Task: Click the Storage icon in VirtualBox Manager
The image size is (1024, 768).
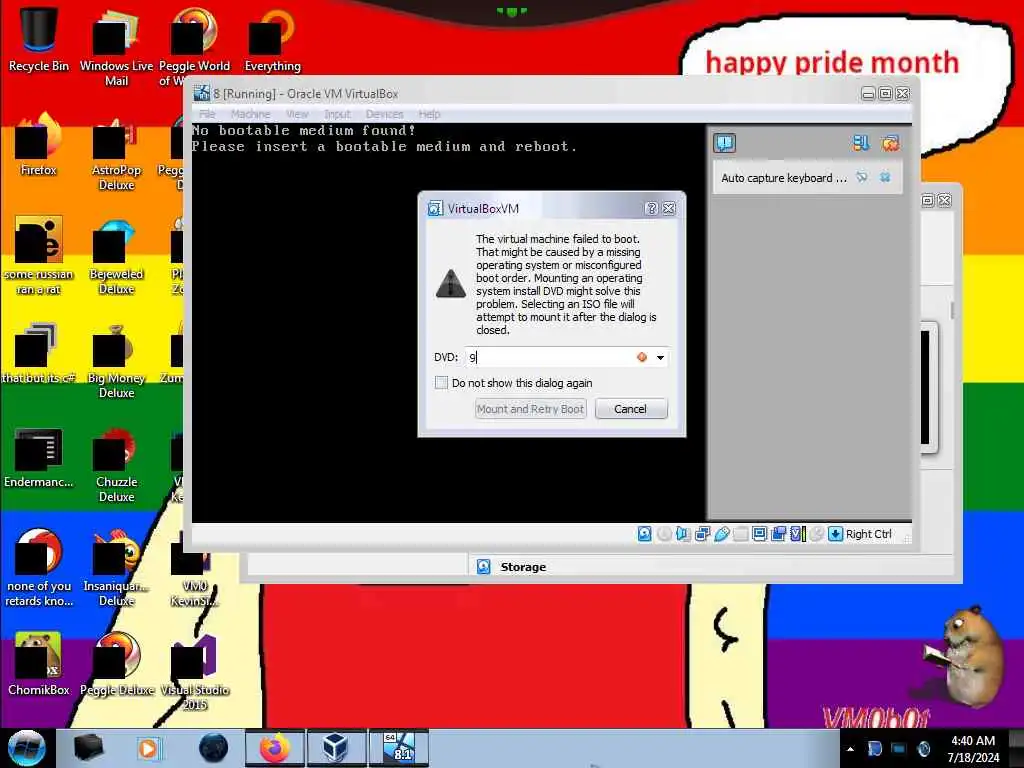Action: pyautogui.click(x=483, y=567)
